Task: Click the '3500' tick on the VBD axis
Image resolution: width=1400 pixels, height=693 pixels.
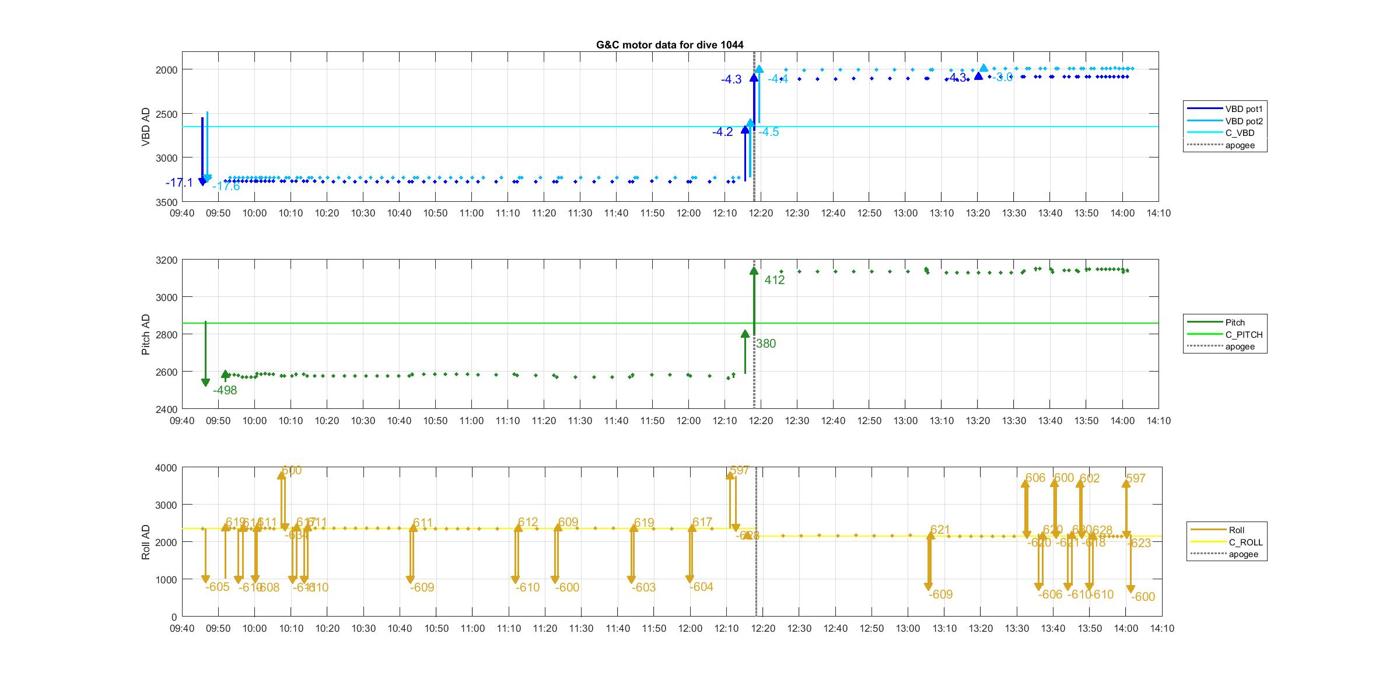Action: tap(164, 202)
